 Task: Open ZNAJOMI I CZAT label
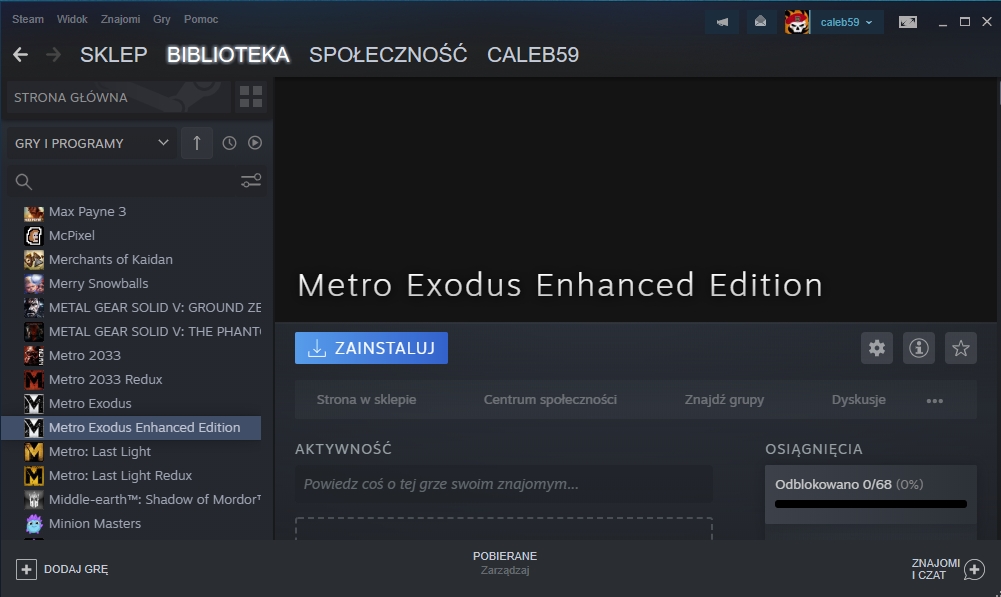click(936, 569)
